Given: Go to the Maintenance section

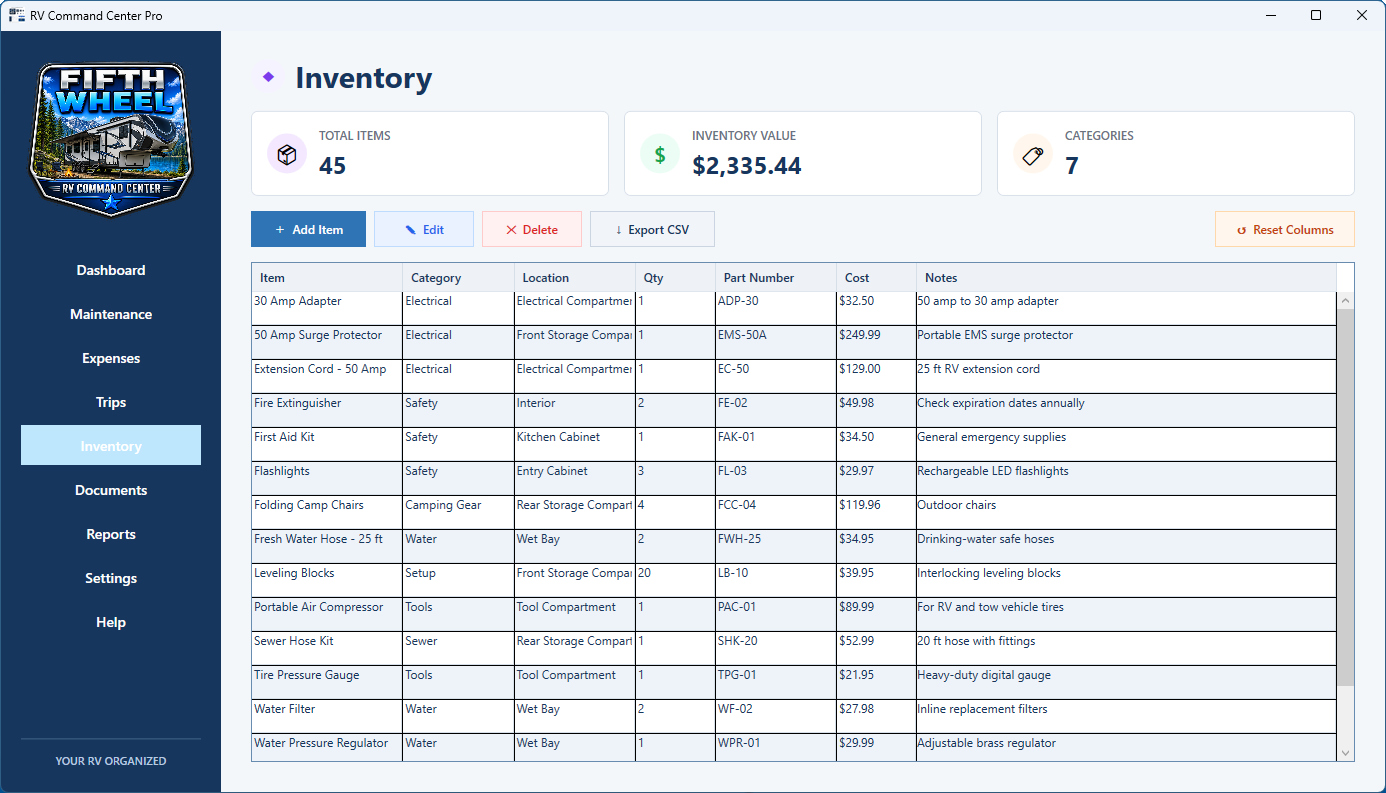Looking at the screenshot, I should pyautogui.click(x=111, y=314).
